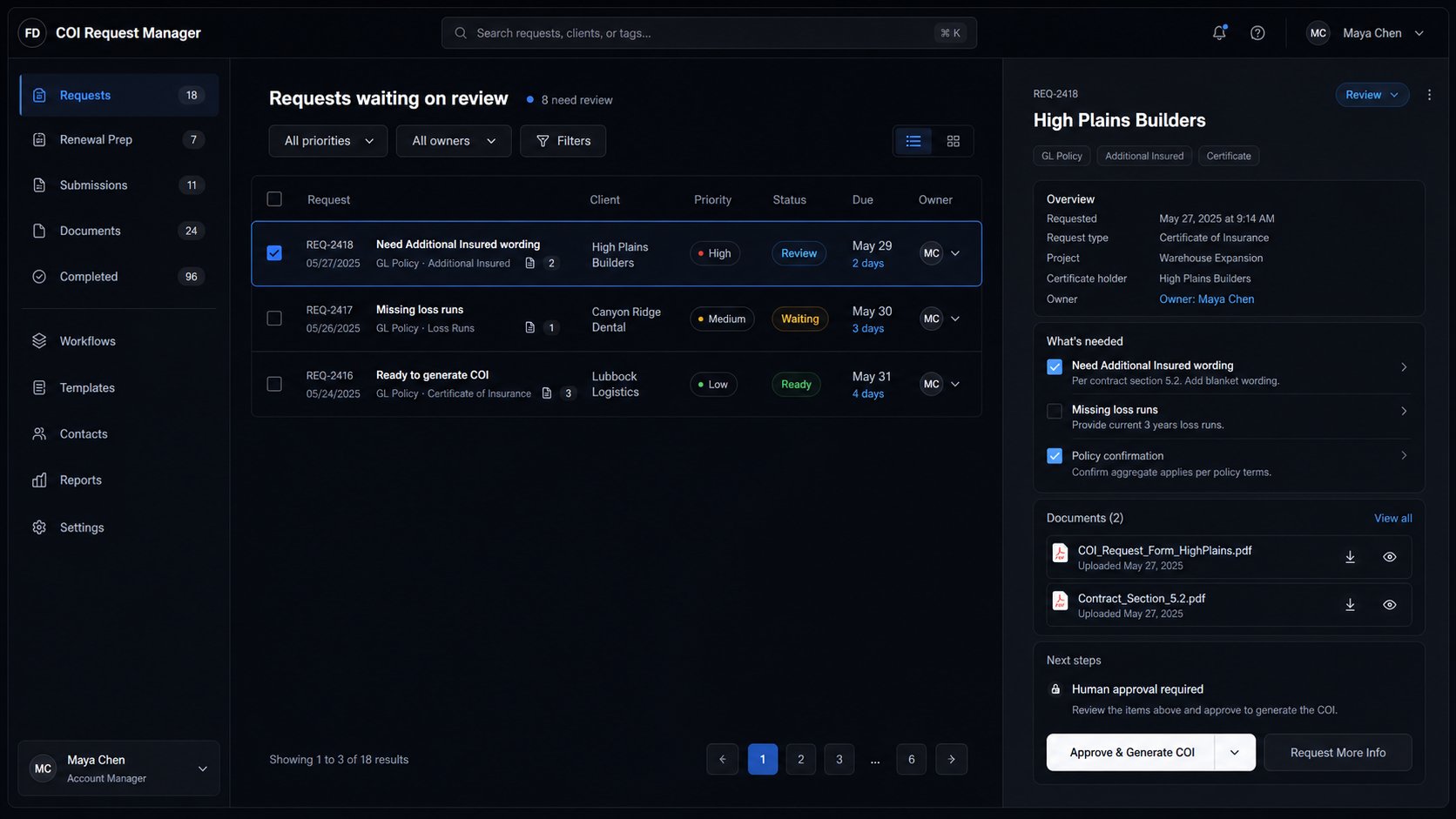Open the Review status dropdown in detail panel

pyautogui.click(x=1372, y=95)
